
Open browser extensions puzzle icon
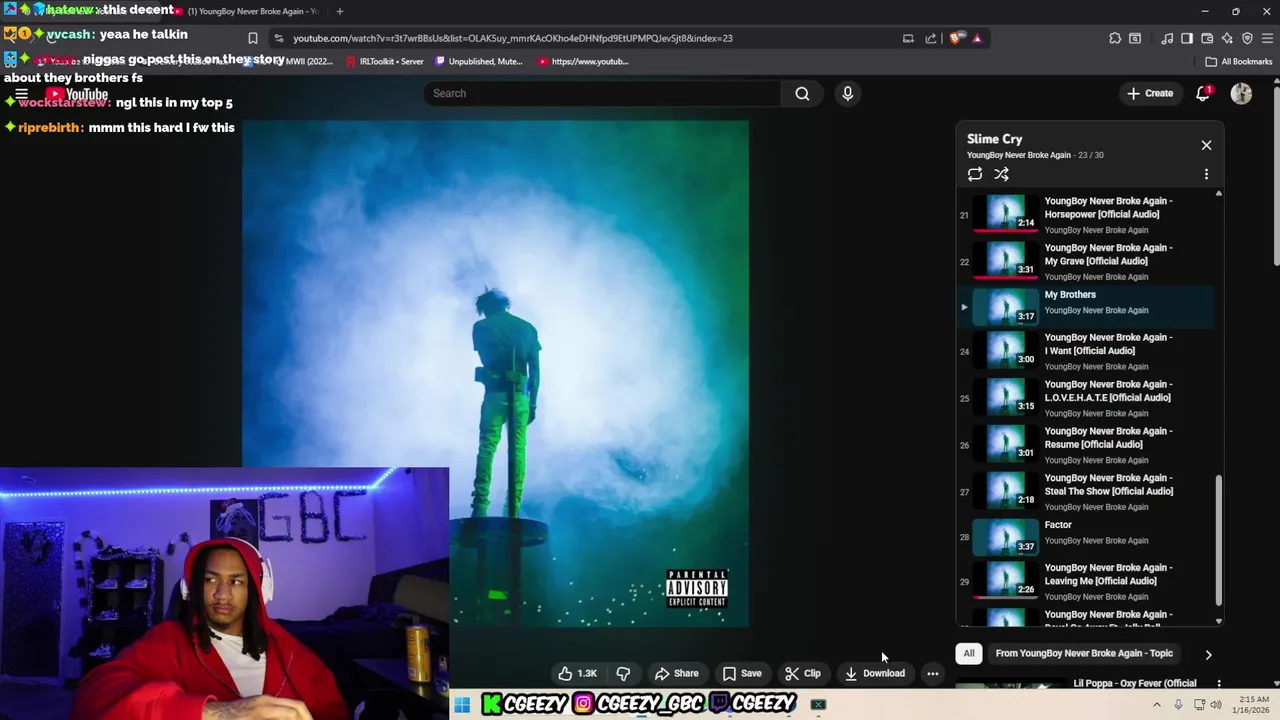1115,38
